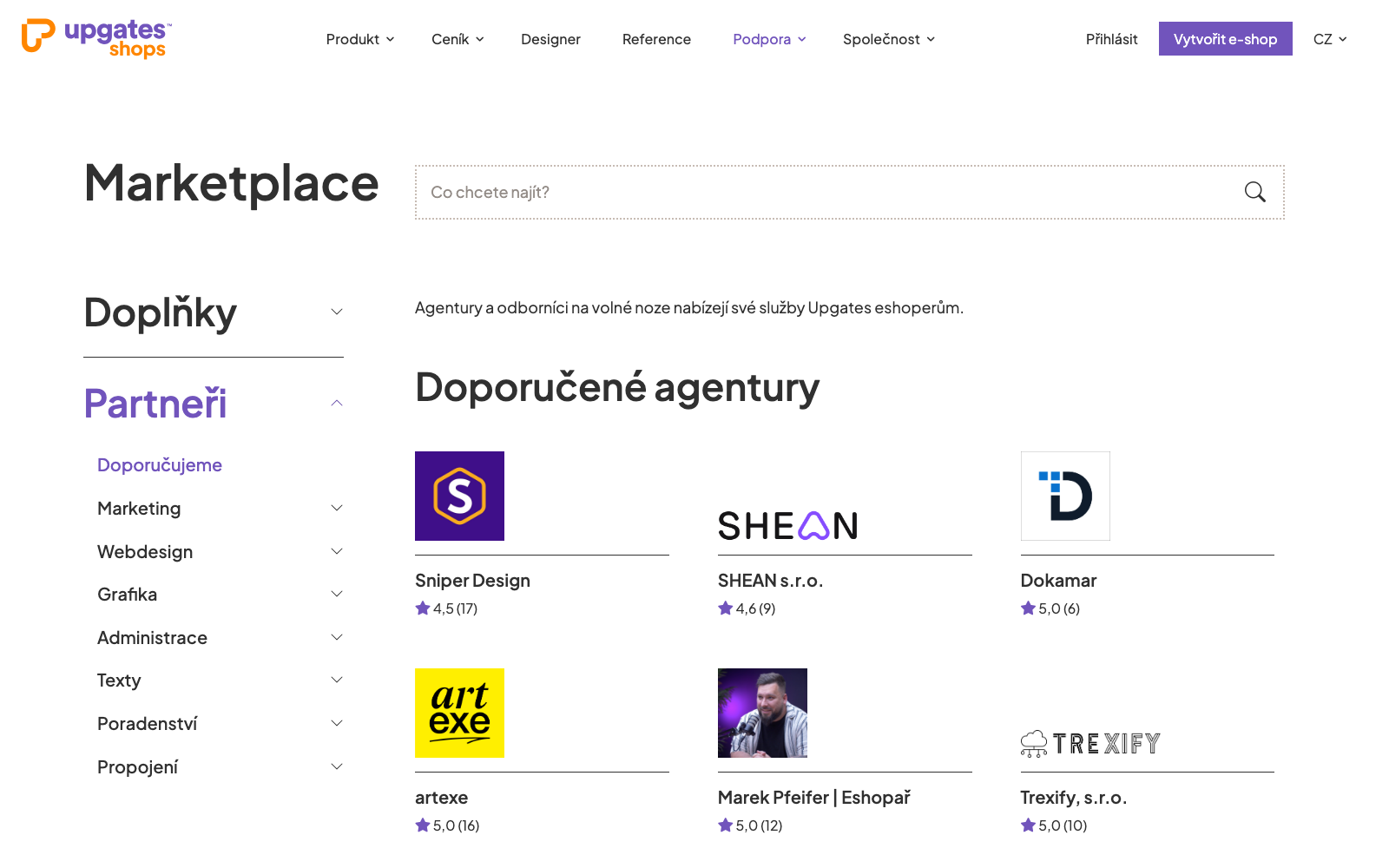Click the Přihlásit login link

(1111, 39)
